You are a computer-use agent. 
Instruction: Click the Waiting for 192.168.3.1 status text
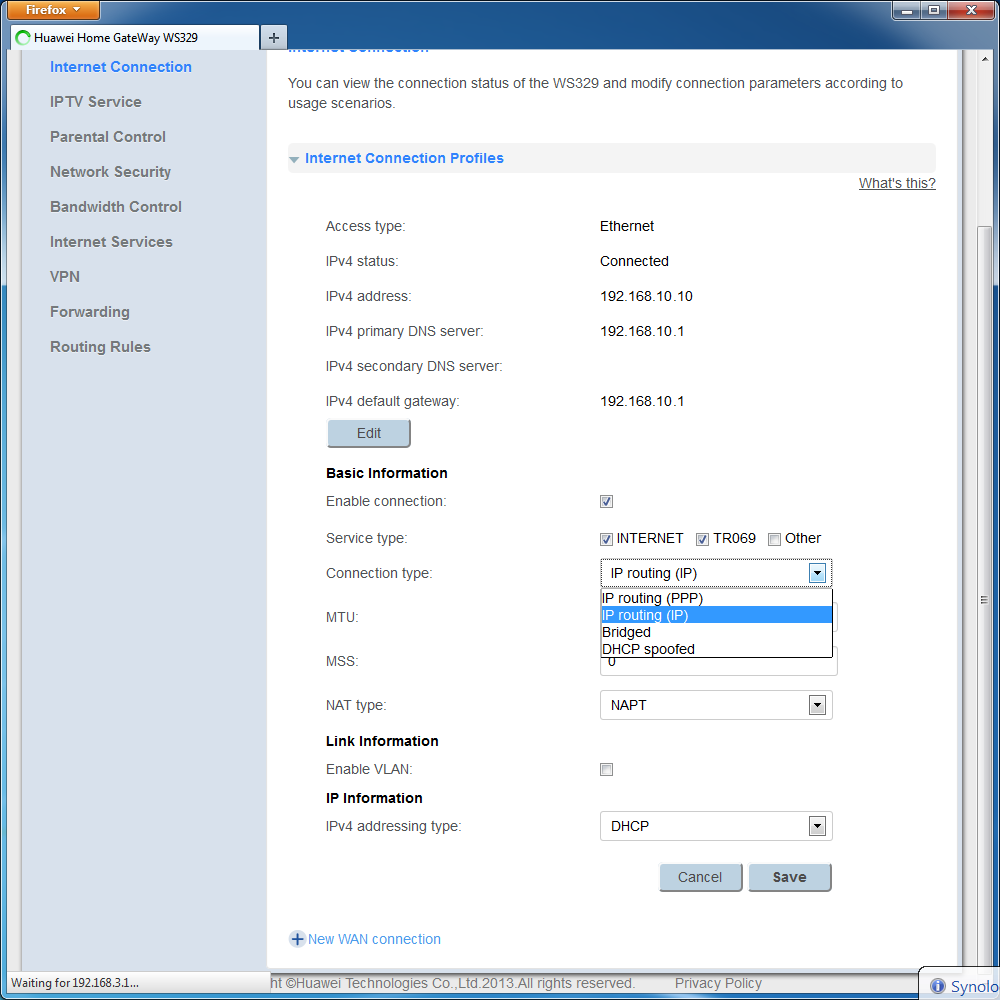[x=75, y=983]
